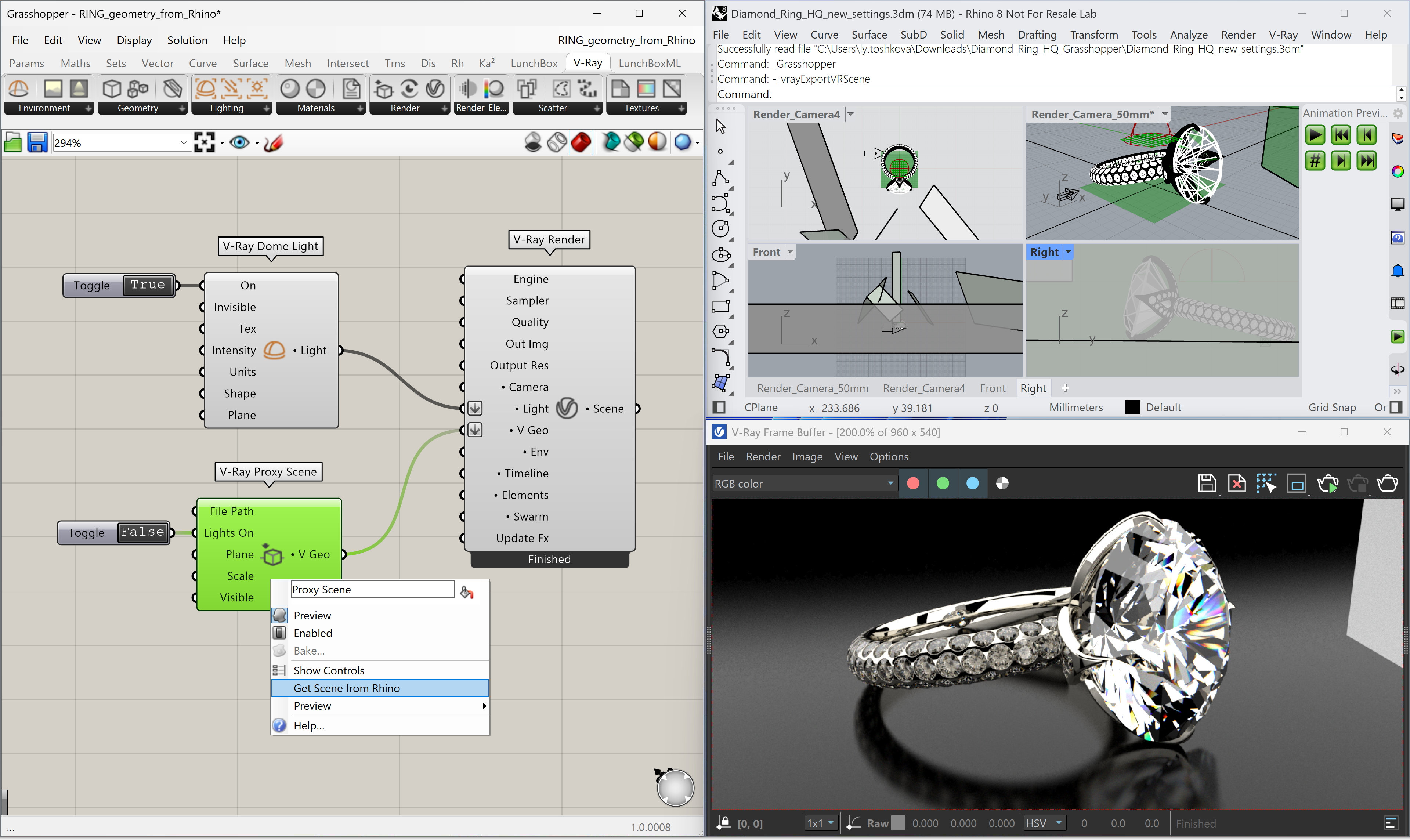Image resolution: width=1410 pixels, height=840 pixels.
Task: Open the RGB color channel dropdown
Action: click(890, 484)
